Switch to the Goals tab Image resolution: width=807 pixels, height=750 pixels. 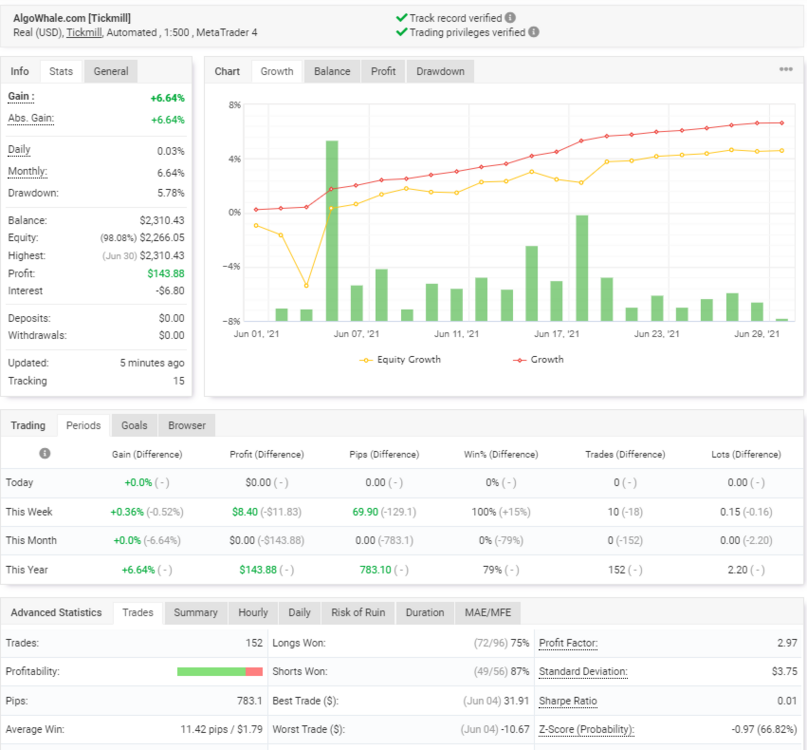pos(134,425)
